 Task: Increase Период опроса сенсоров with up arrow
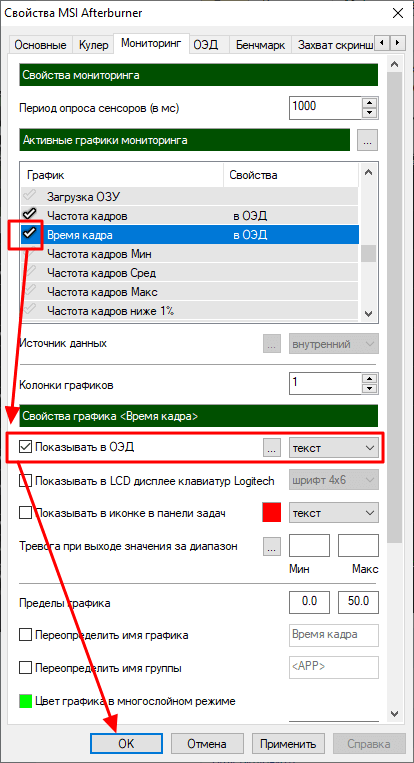point(371,103)
